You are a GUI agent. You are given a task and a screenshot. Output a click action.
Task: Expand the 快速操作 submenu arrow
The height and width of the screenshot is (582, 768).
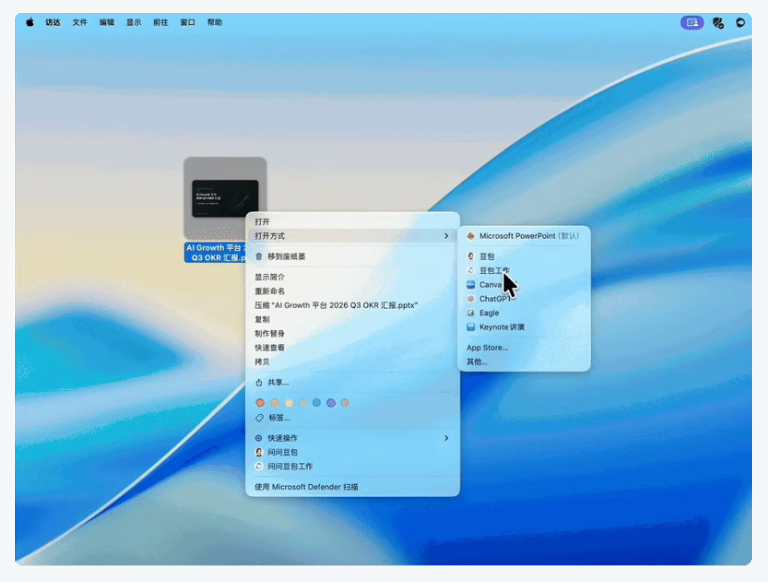[x=446, y=438]
